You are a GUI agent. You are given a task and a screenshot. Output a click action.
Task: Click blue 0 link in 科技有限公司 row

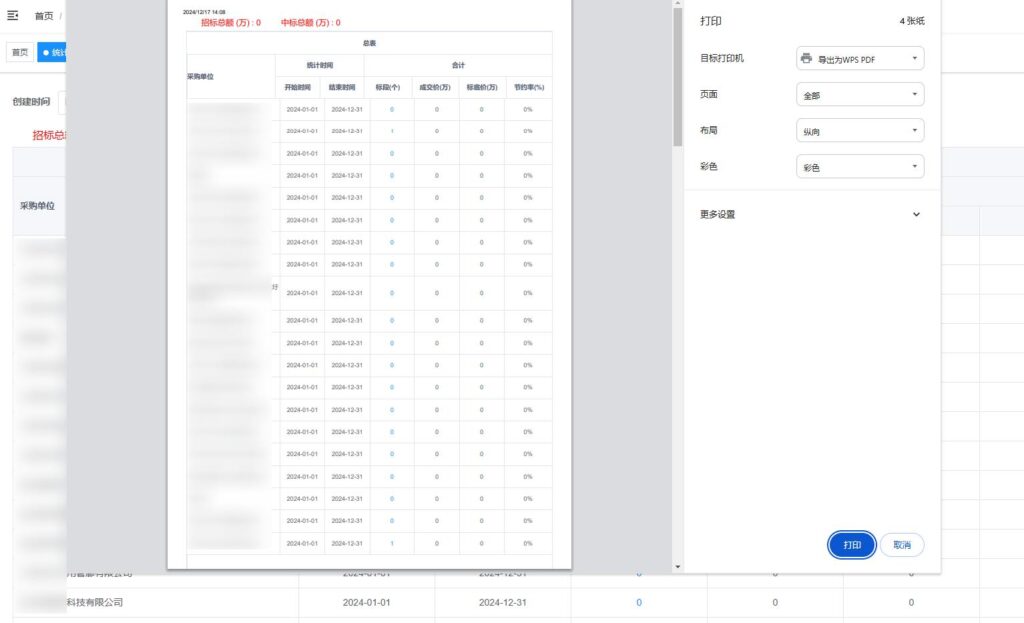(639, 603)
